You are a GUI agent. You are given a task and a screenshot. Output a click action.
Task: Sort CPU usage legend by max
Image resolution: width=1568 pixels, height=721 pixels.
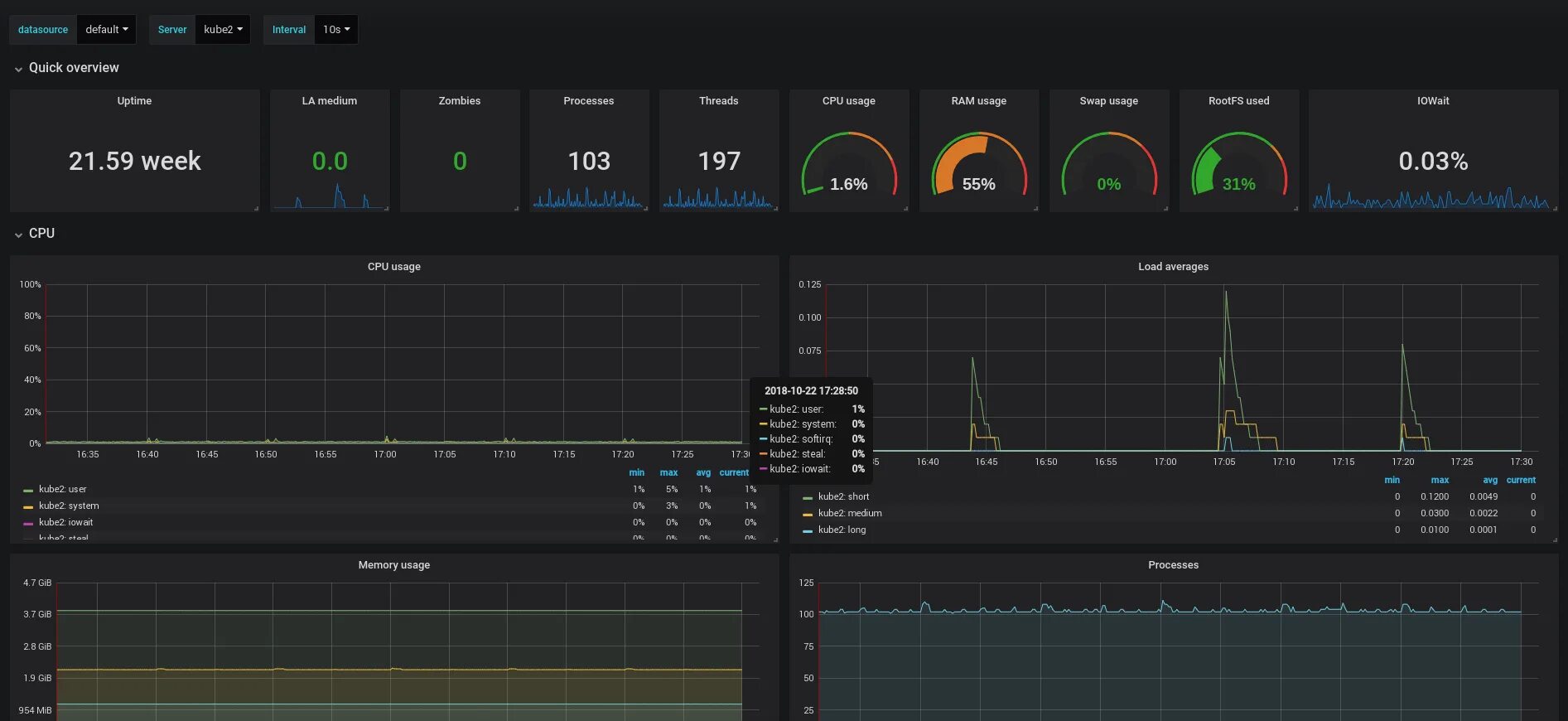669,473
